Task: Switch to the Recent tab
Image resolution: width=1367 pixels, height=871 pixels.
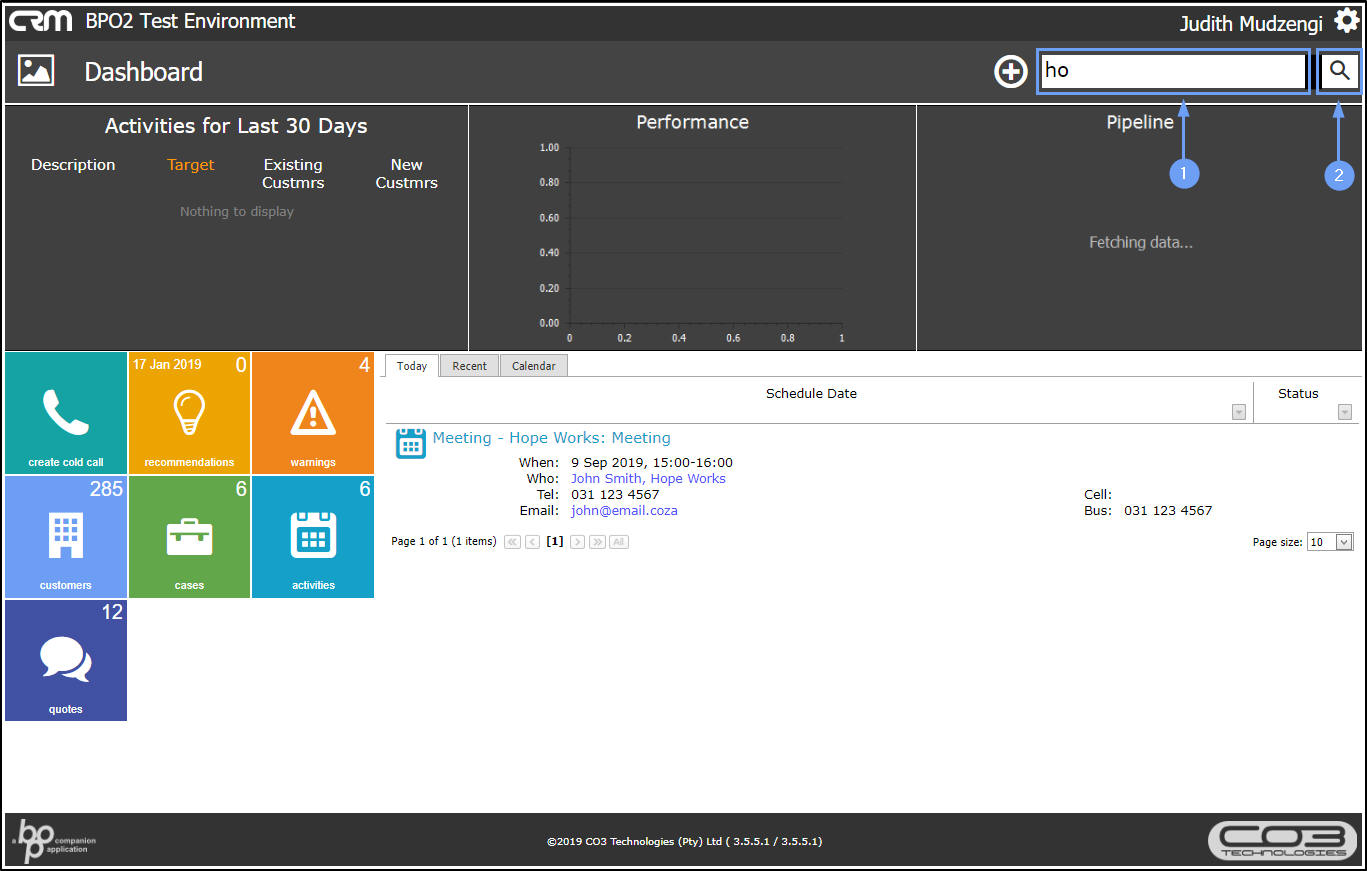Action: (x=470, y=366)
